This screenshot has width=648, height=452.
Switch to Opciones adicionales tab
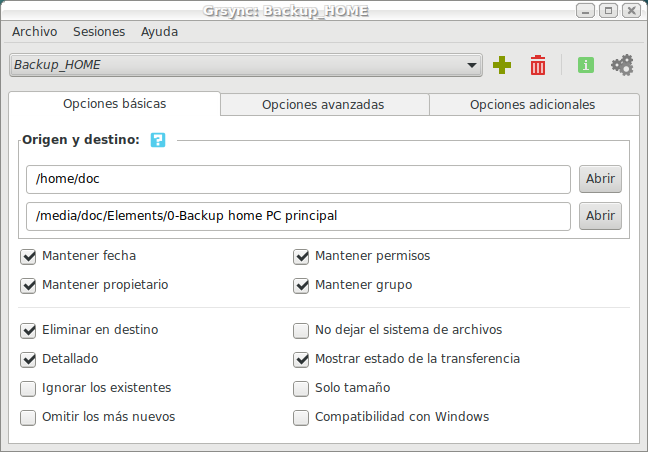[x=532, y=104]
